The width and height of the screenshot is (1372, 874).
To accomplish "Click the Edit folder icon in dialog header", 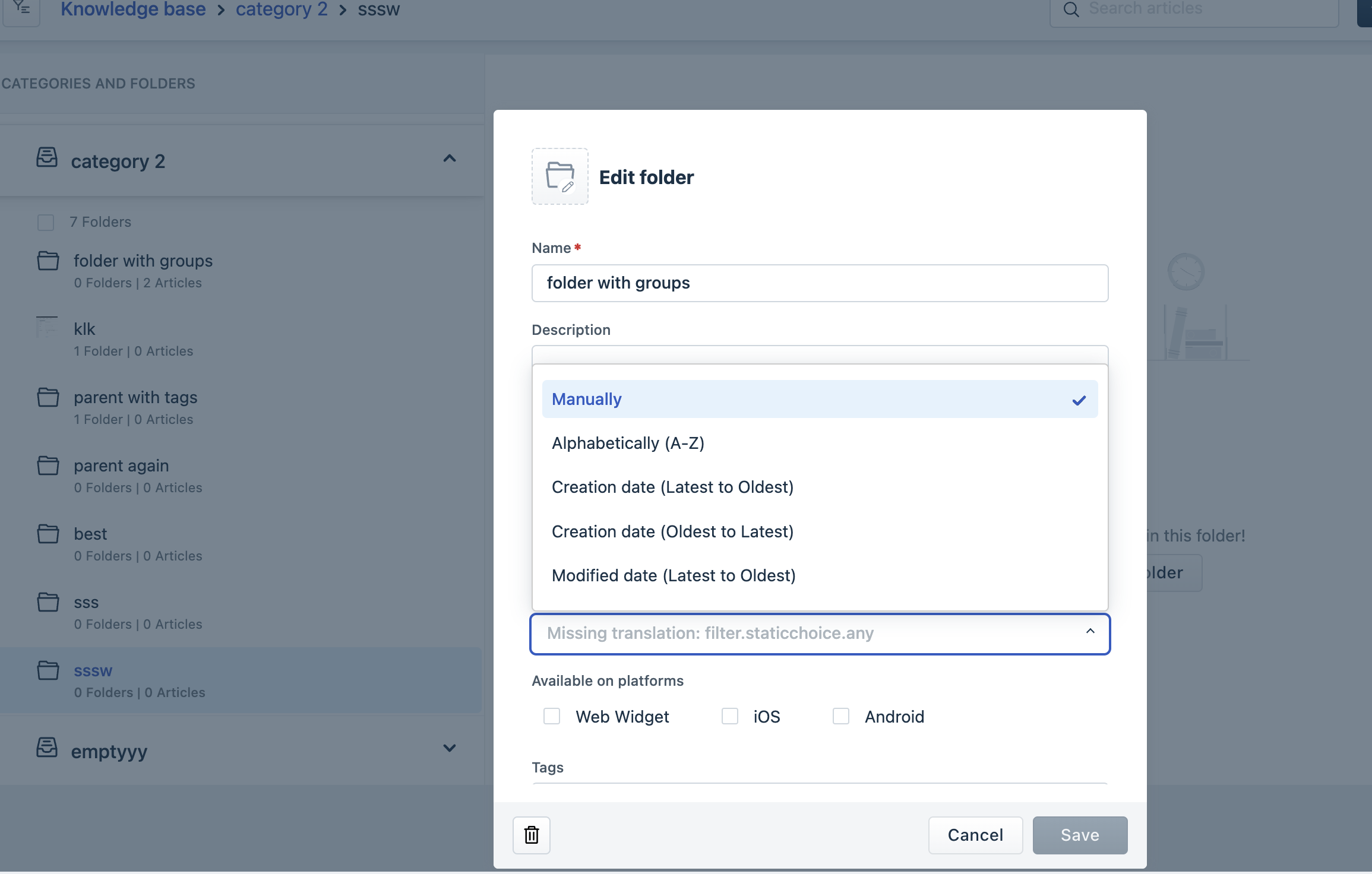I will (559, 176).
